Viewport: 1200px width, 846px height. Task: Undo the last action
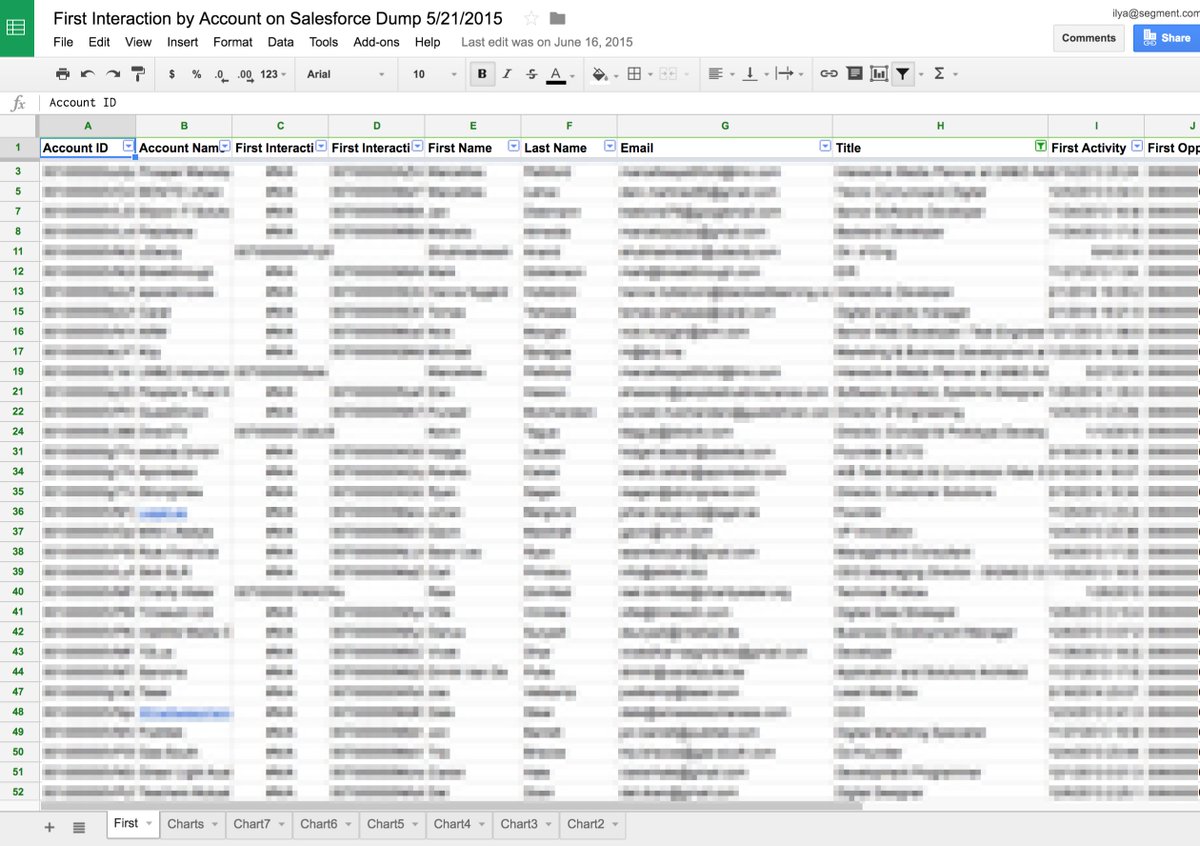[88, 74]
